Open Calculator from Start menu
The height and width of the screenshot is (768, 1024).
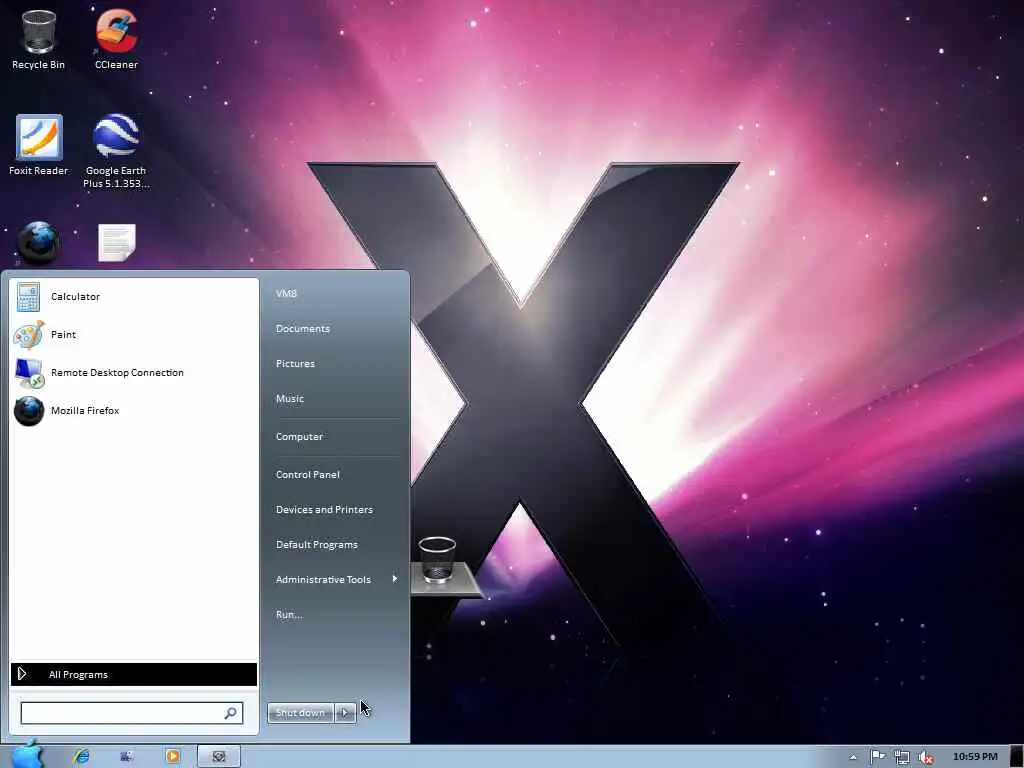click(134, 296)
